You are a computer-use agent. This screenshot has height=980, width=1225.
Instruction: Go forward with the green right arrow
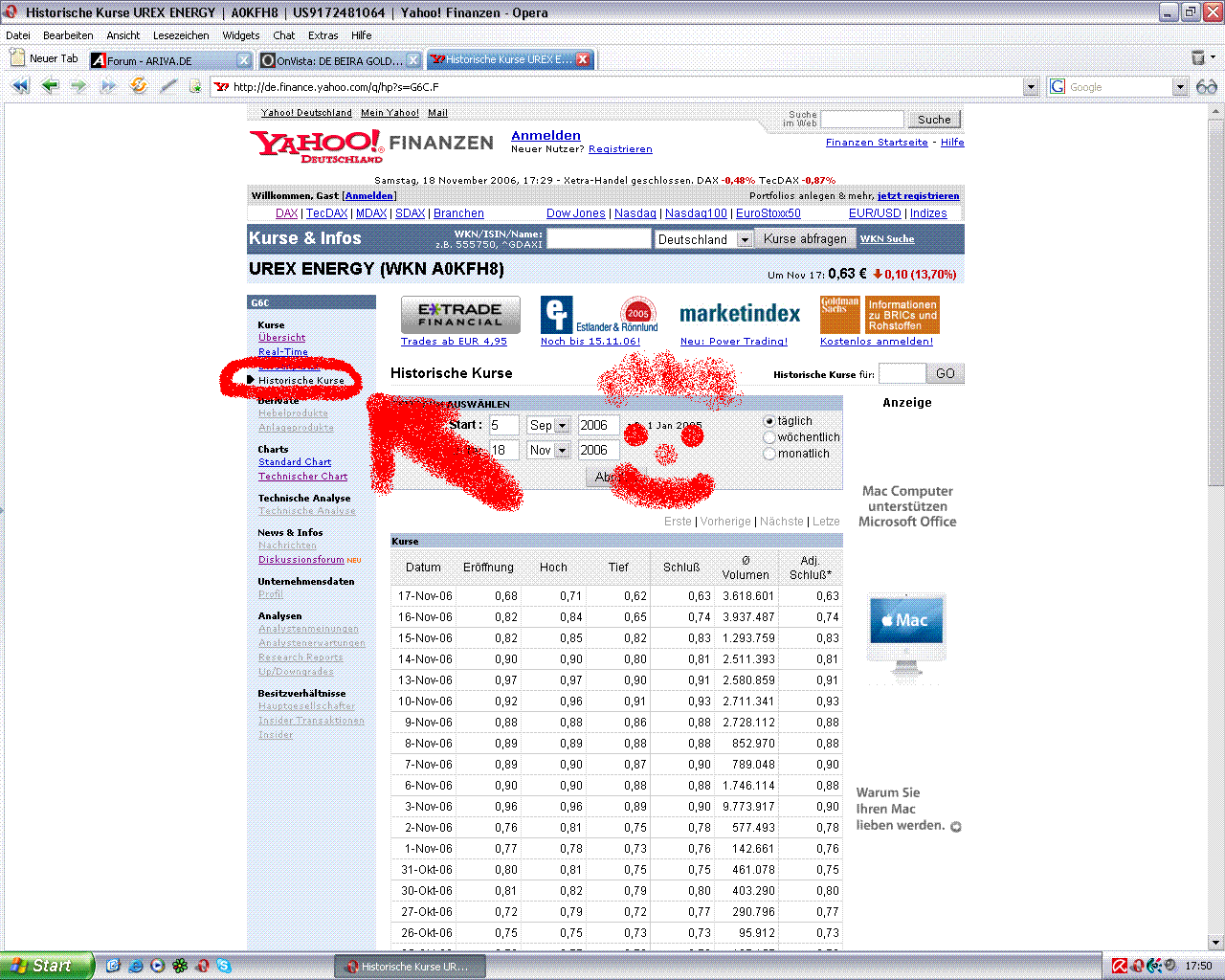click(x=78, y=86)
